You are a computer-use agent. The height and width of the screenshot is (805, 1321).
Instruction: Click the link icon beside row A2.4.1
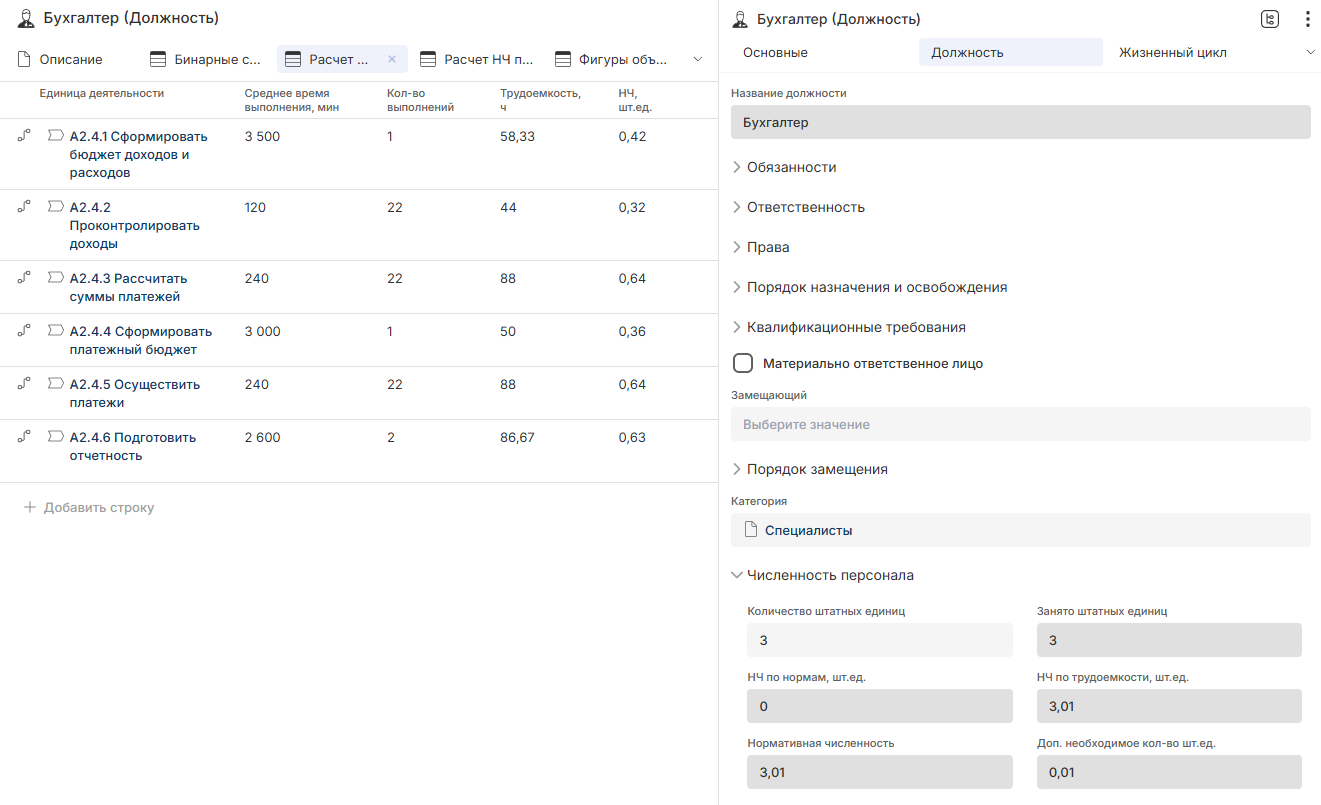pyautogui.click(x=24, y=135)
